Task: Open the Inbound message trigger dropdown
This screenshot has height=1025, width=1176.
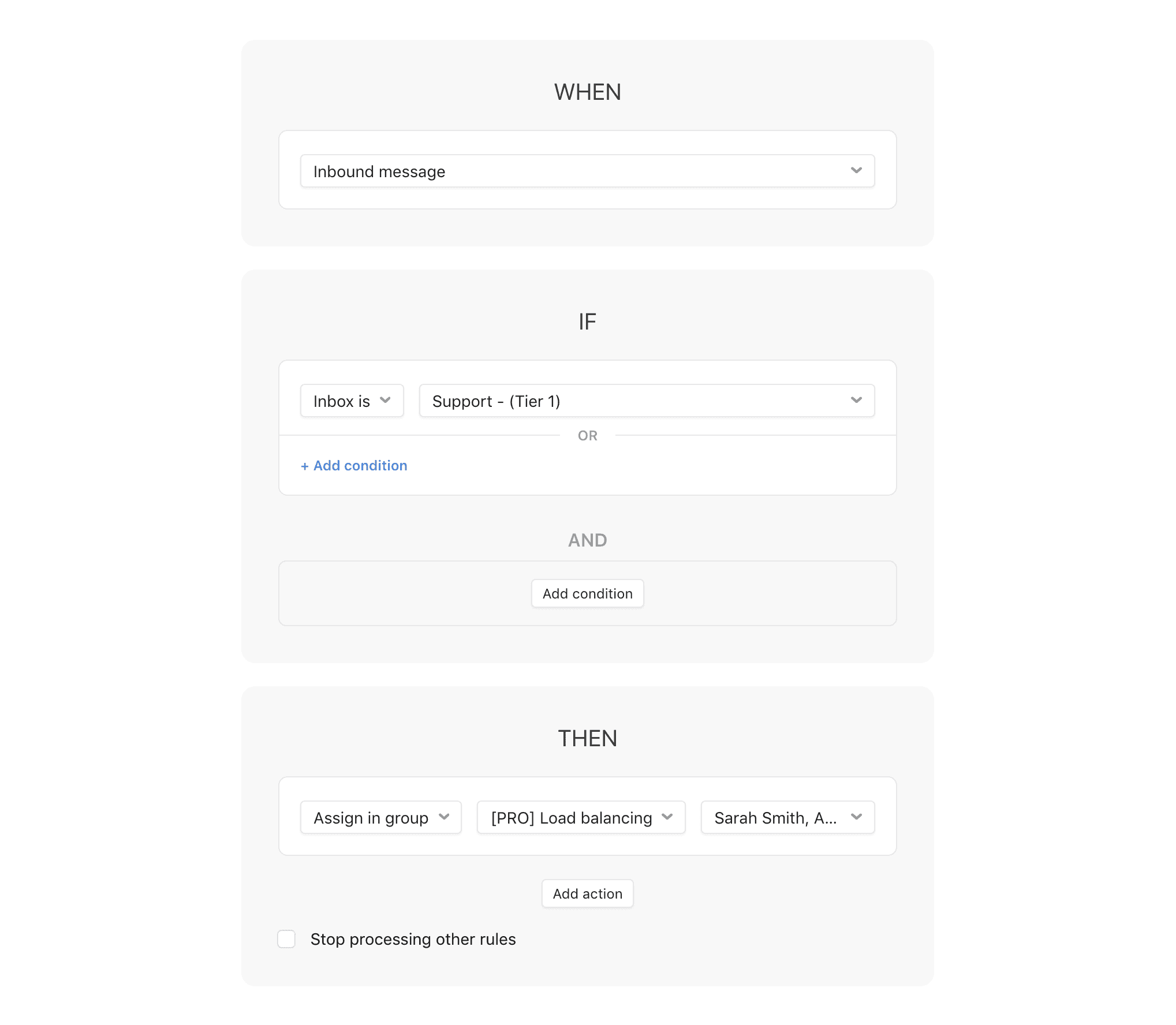Action: click(x=587, y=171)
